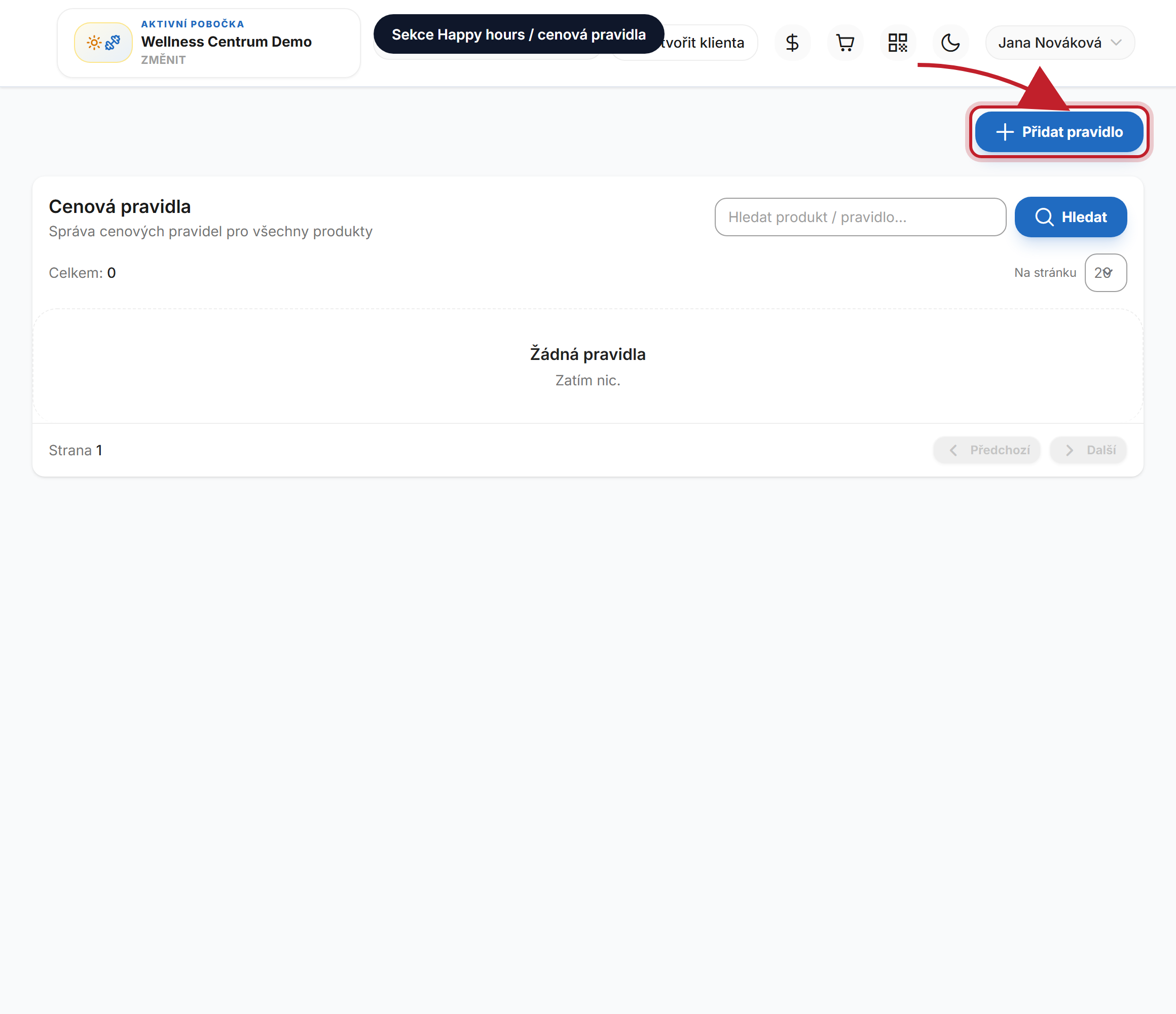
Task: Expand the Jana Nováková user menu
Action: click(x=1059, y=43)
